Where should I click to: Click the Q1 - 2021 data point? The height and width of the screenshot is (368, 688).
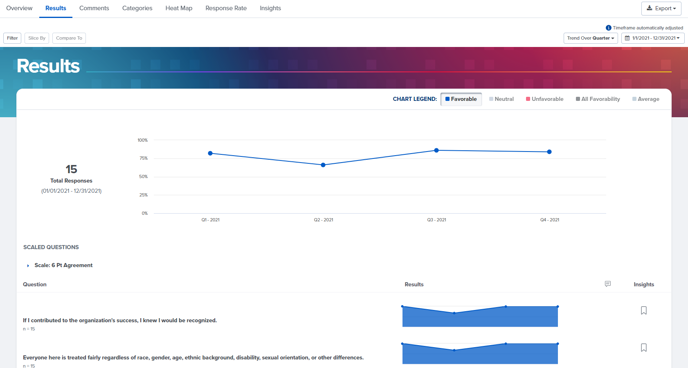pos(210,153)
